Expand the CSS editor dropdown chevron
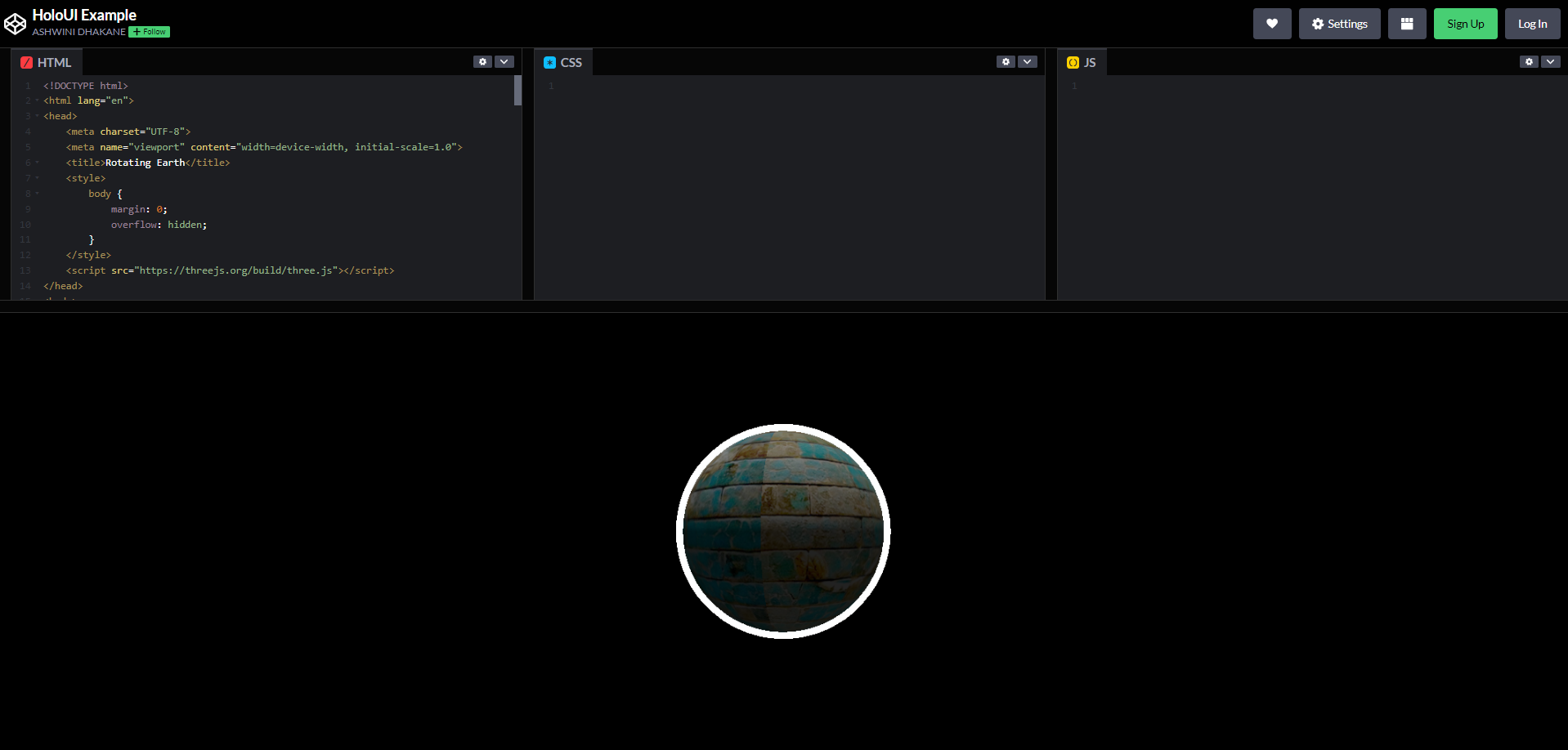The width and height of the screenshot is (1568, 750). click(1028, 62)
